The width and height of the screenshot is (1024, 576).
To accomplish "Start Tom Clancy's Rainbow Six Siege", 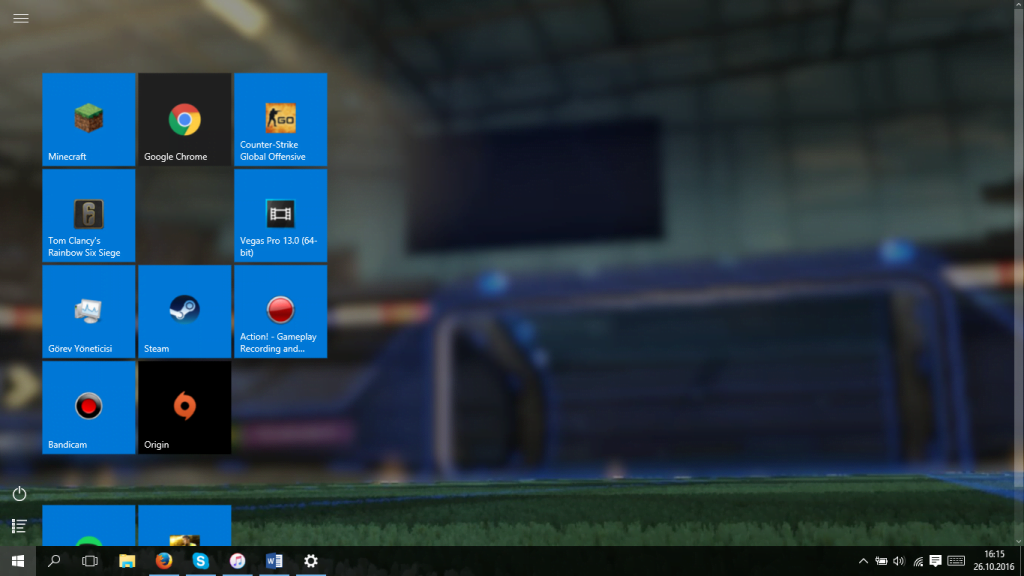I will pyautogui.click(x=88, y=215).
